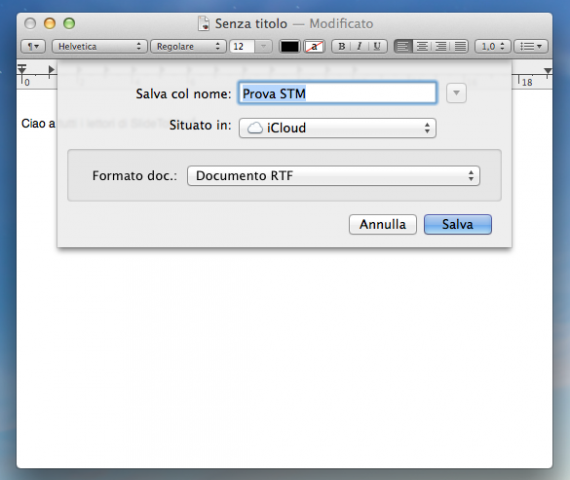
Task: Click the document icon in title bar
Action: (x=204, y=23)
